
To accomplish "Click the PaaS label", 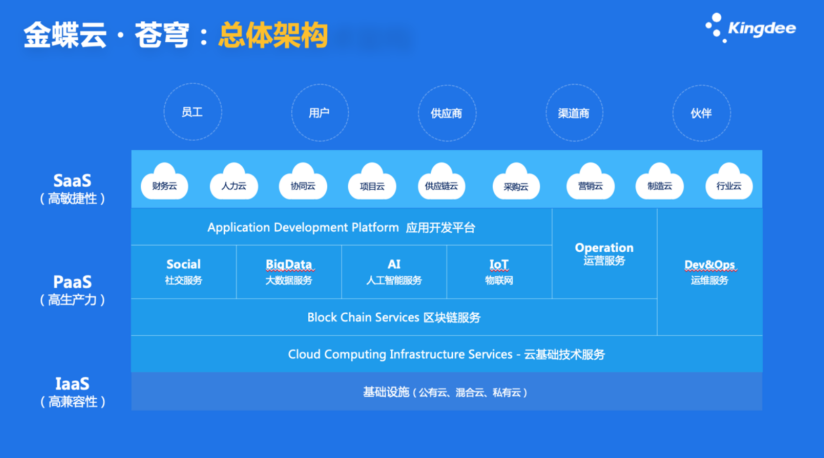I will tap(73, 282).
